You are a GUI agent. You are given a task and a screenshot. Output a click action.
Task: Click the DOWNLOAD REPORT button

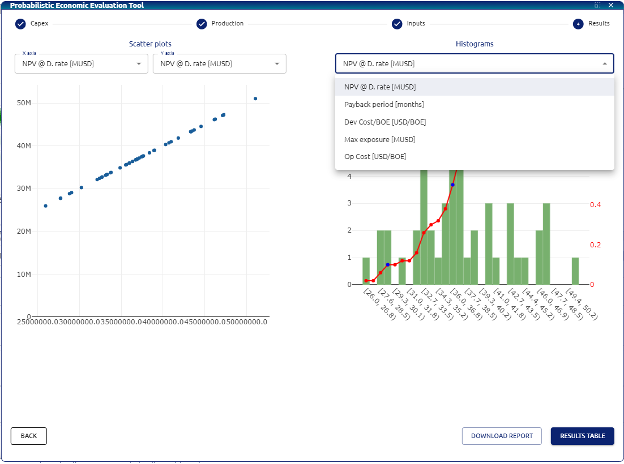(501, 436)
